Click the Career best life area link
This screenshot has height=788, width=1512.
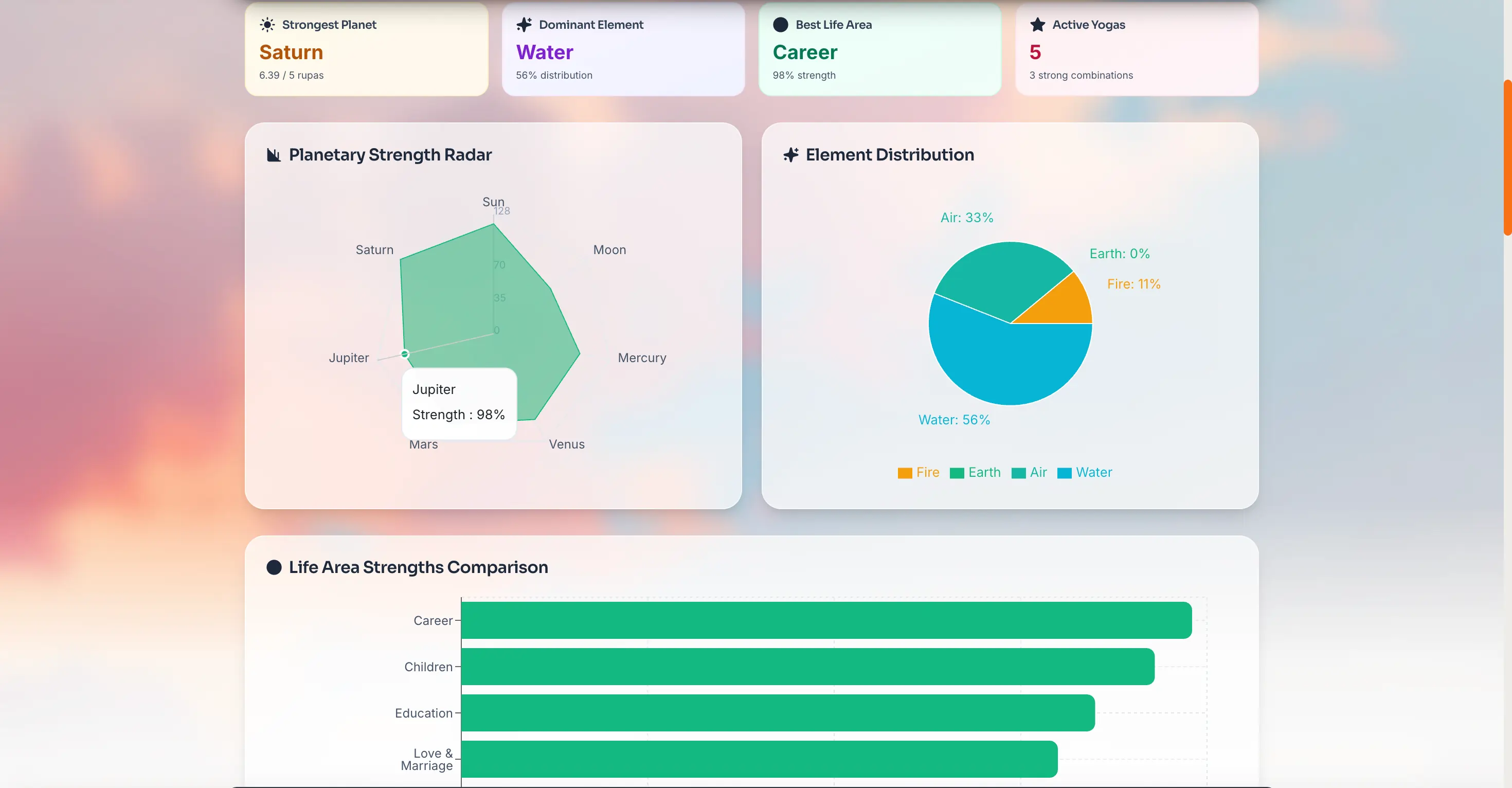[x=805, y=52]
